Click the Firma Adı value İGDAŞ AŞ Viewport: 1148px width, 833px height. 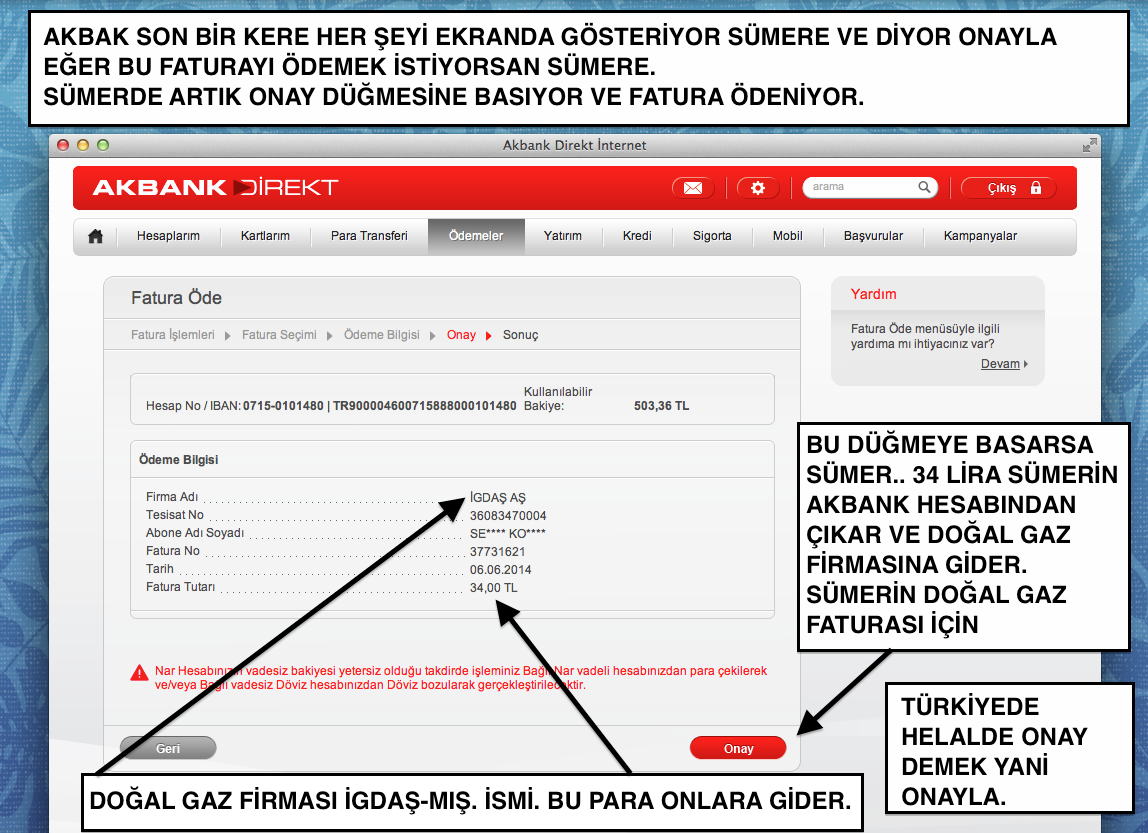point(498,497)
